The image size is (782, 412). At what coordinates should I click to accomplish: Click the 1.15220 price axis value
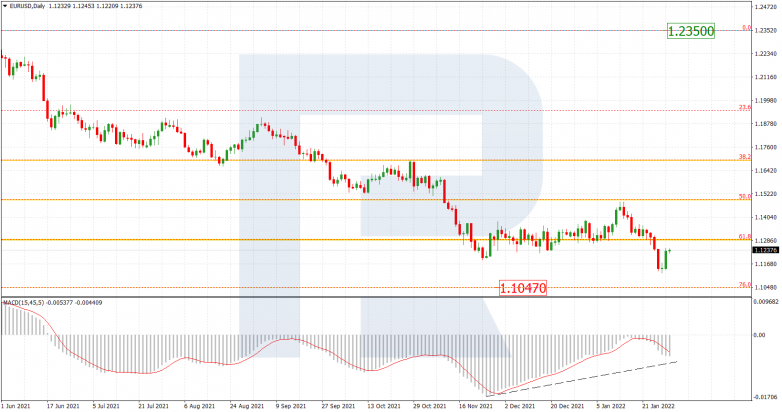pyautogui.click(x=765, y=194)
